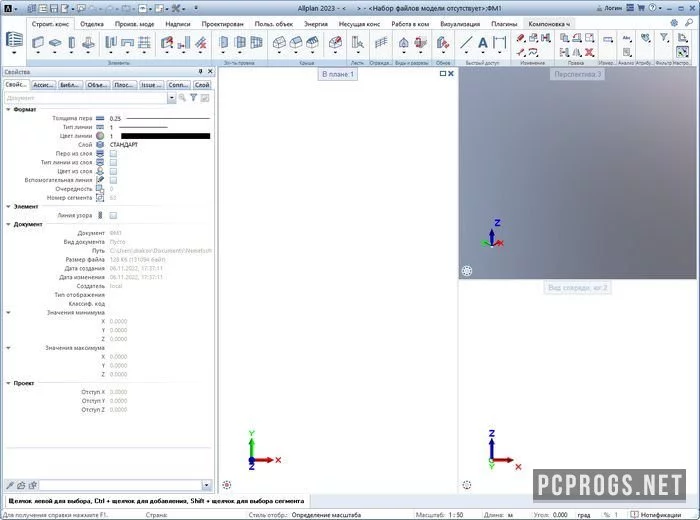Click the Roof frame tool icon

coord(279,42)
